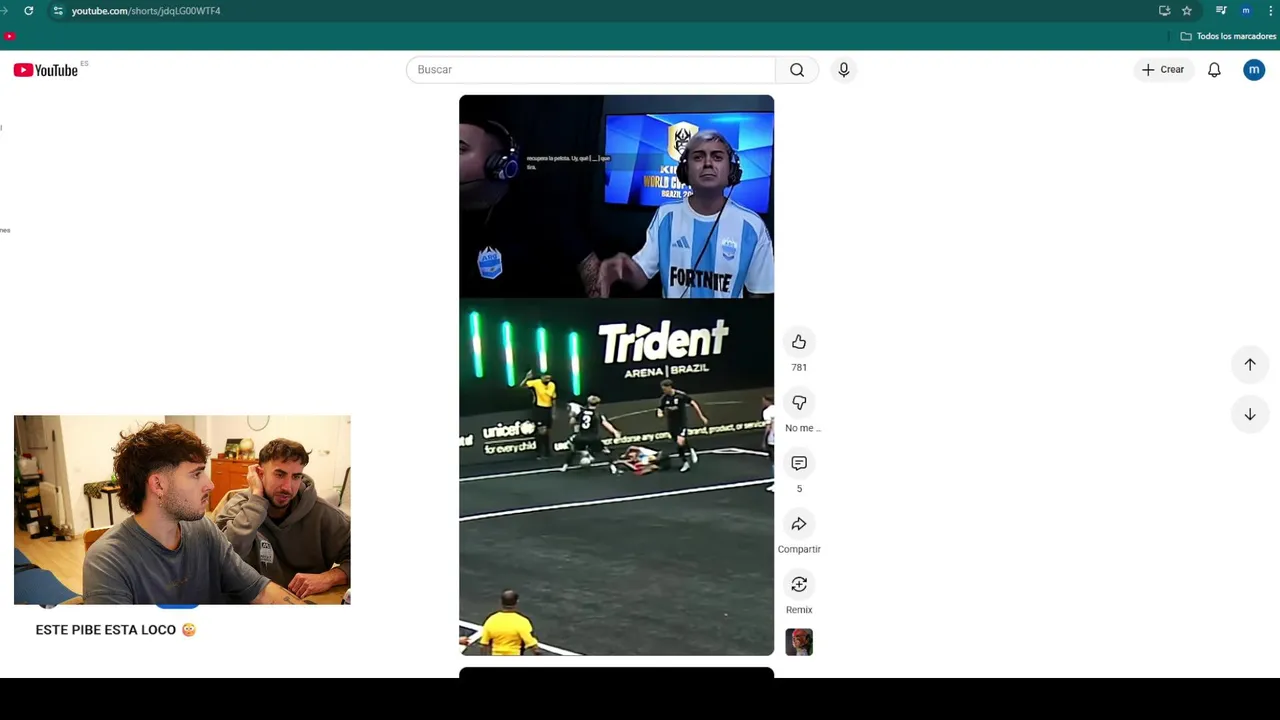
Task: Focus the Buscar search field
Action: point(591,70)
